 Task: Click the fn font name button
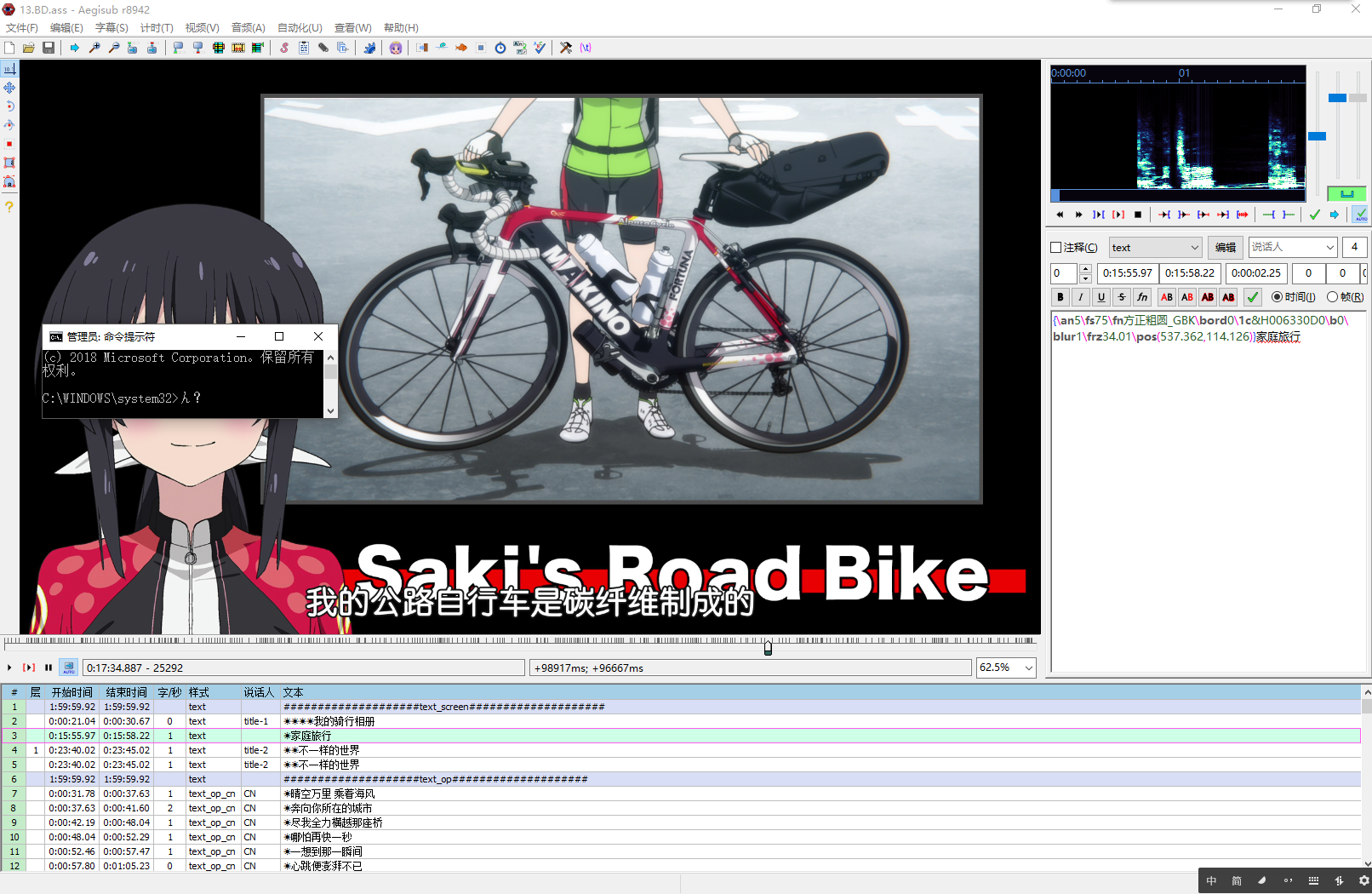click(x=1142, y=297)
